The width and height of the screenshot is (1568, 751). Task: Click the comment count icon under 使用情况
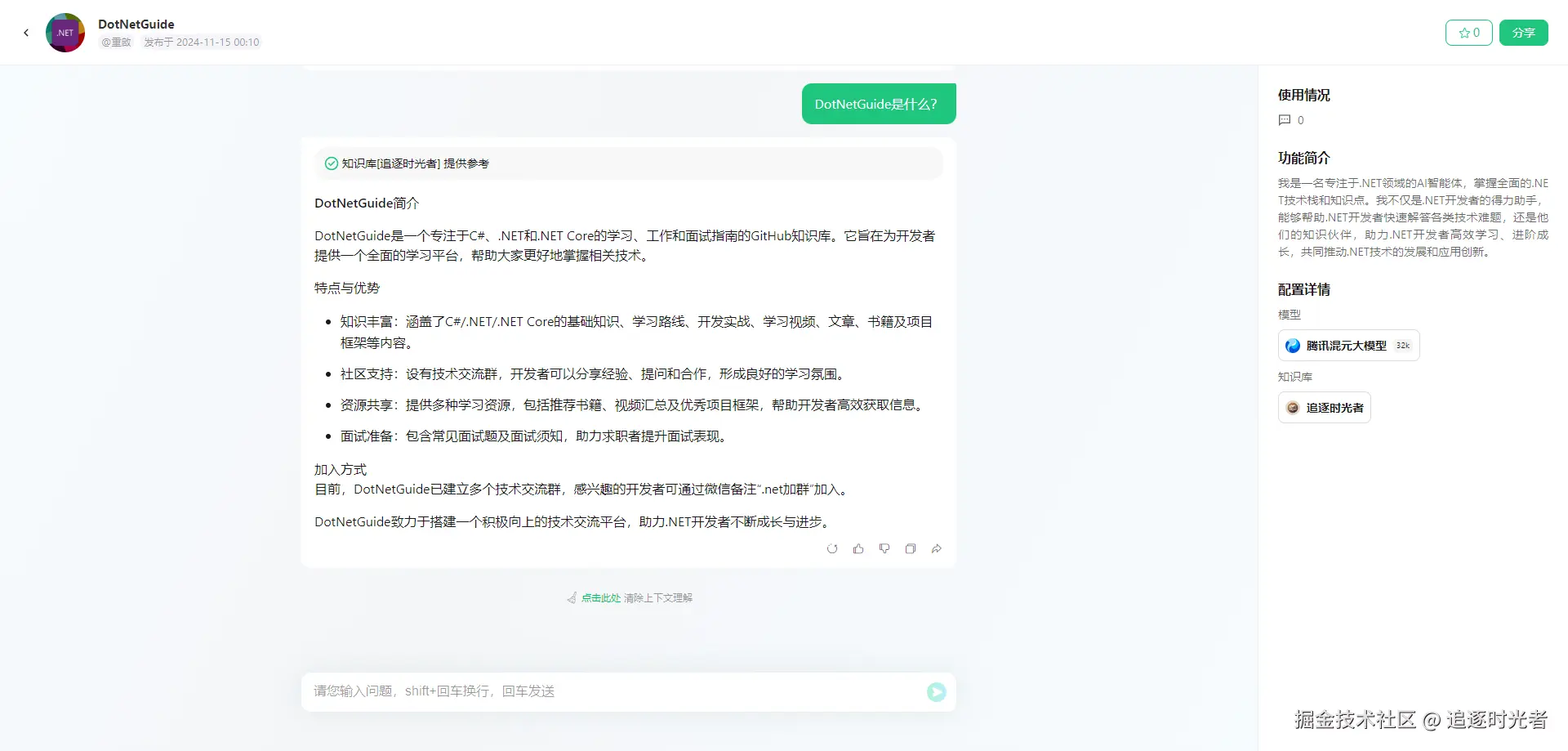[x=1285, y=120]
